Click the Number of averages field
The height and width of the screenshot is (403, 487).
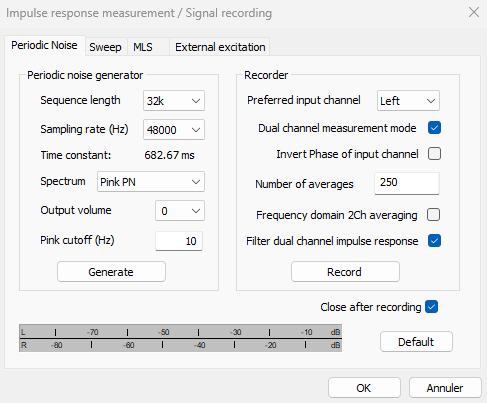407,183
